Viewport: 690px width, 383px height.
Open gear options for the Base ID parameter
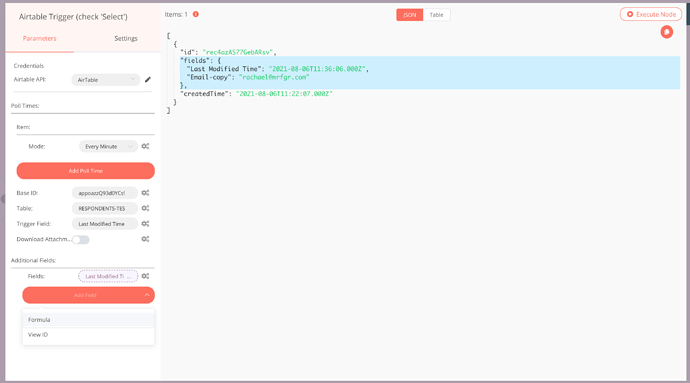(x=145, y=193)
